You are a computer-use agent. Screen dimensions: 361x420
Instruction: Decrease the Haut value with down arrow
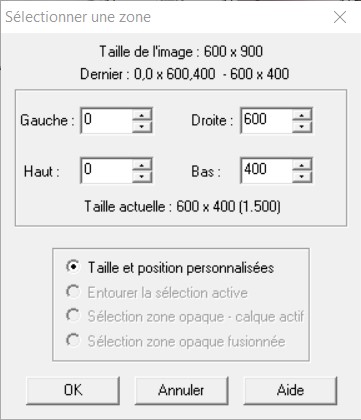[142, 176]
